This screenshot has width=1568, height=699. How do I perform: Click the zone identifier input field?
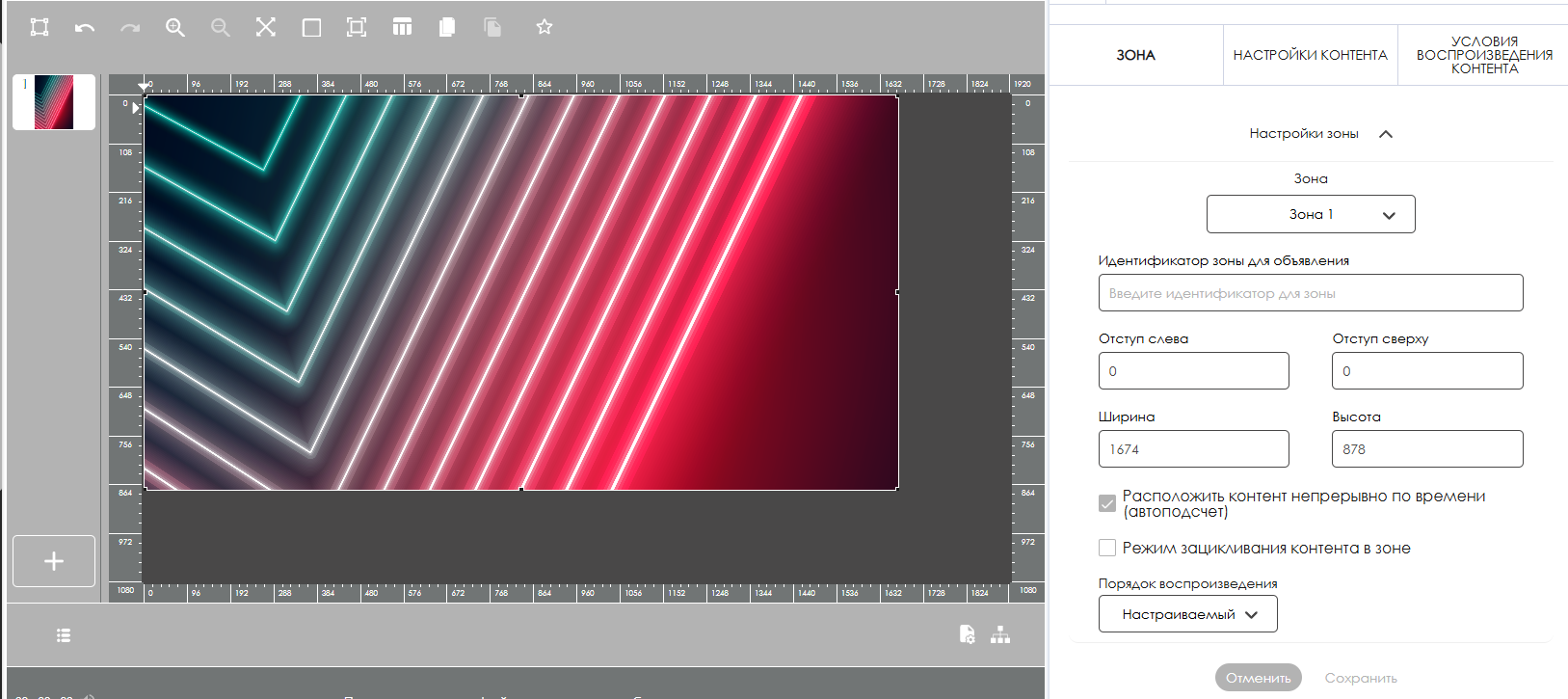click(x=1310, y=293)
